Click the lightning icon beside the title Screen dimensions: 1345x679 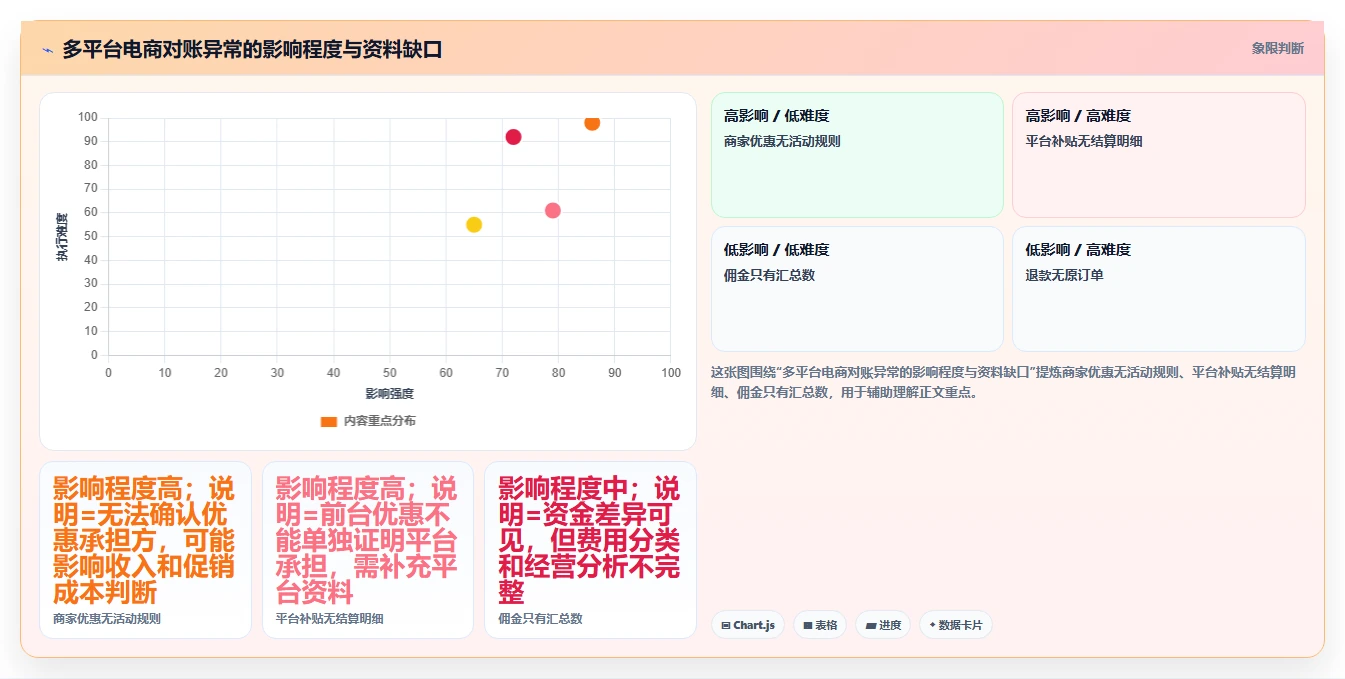[x=47, y=50]
